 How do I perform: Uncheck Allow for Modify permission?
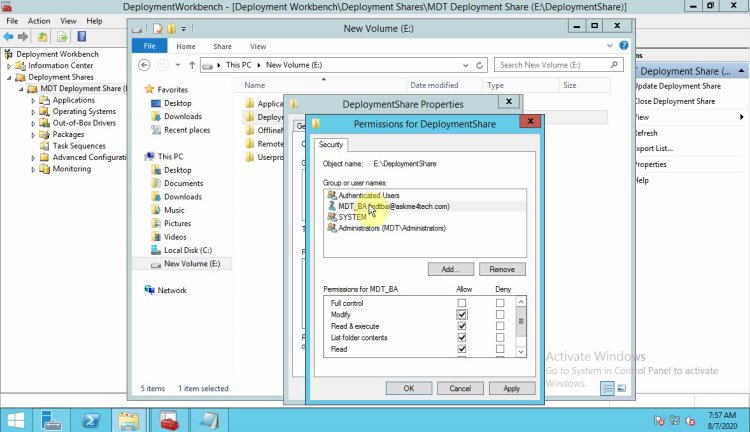click(x=462, y=314)
